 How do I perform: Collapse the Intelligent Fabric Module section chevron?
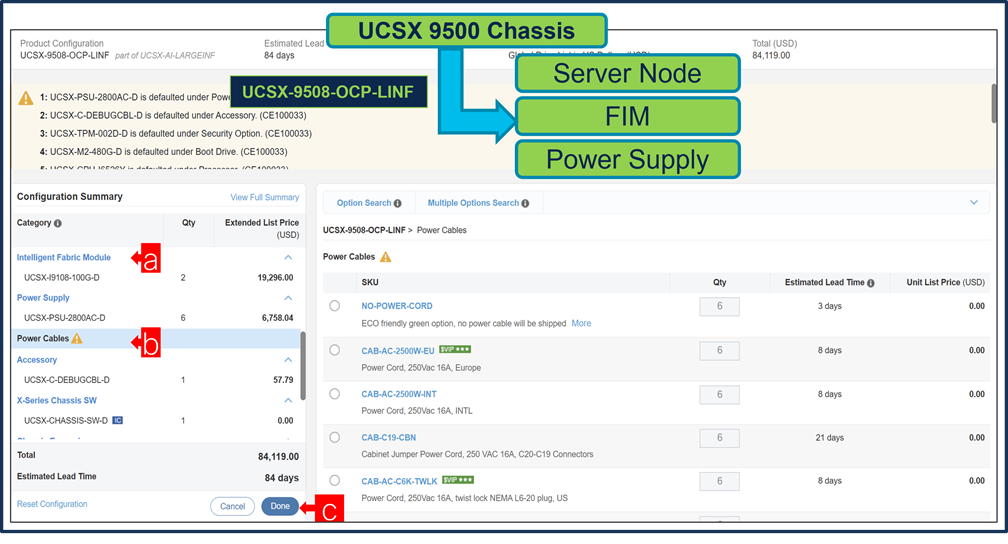[288, 257]
